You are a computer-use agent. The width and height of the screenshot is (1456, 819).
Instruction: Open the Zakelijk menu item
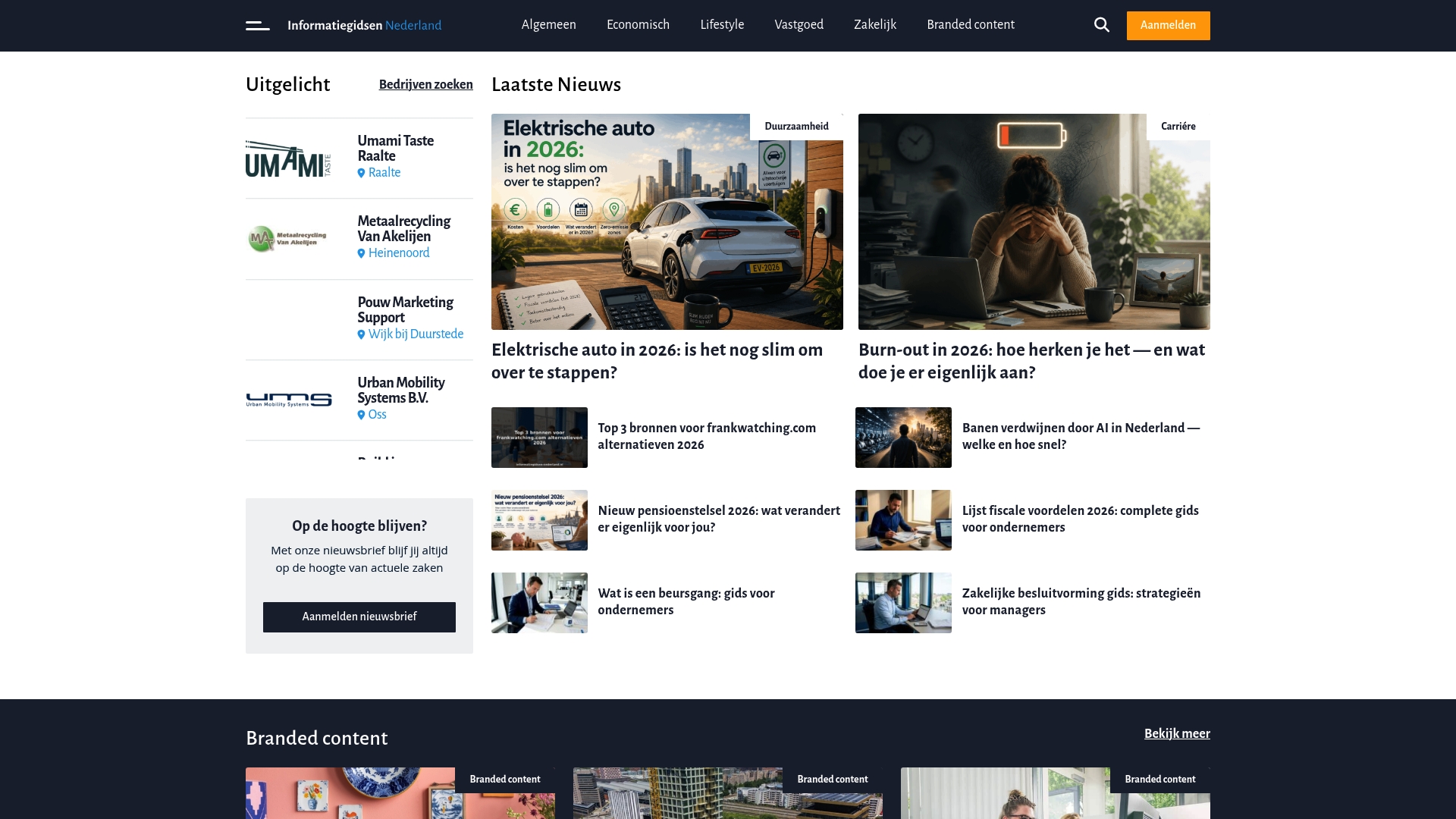[875, 25]
